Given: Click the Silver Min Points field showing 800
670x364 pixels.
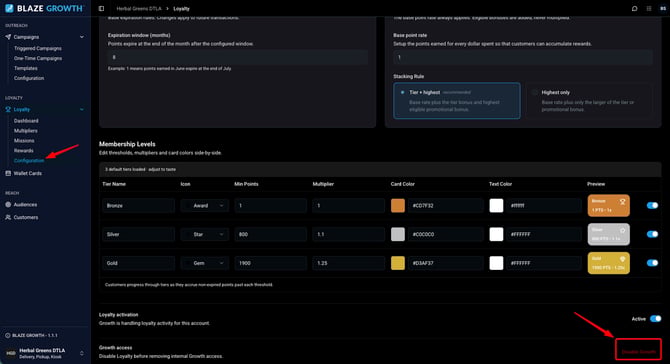Looking at the screenshot, I should point(270,234).
